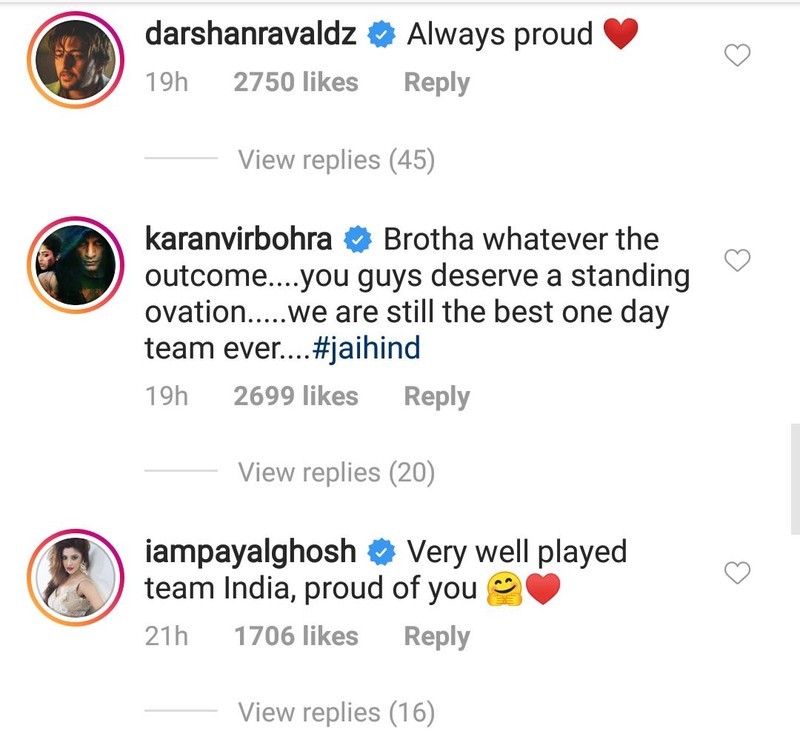800x734 pixels.
Task: Click the scrollbar thumb on the right edge
Action: point(795,478)
